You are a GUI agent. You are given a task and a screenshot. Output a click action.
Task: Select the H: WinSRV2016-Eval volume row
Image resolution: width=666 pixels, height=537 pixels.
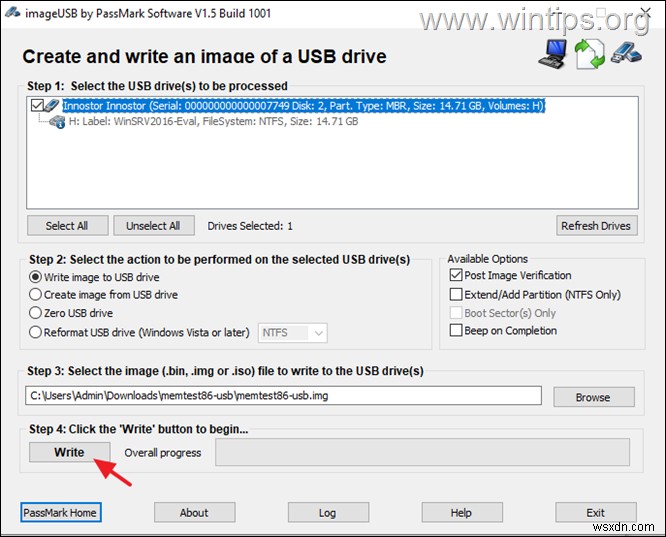pyautogui.click(x=213, y=122)
